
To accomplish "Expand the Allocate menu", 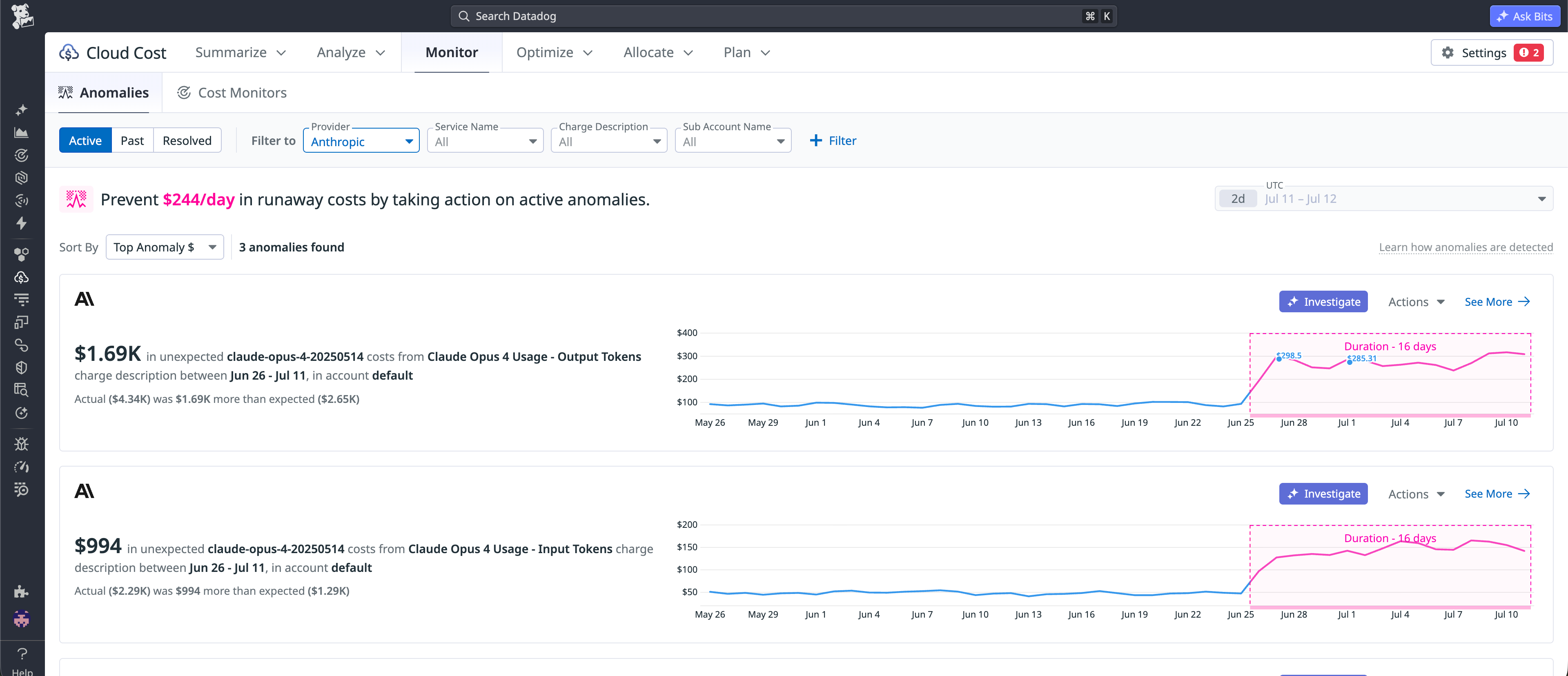I will pos(659,52).
